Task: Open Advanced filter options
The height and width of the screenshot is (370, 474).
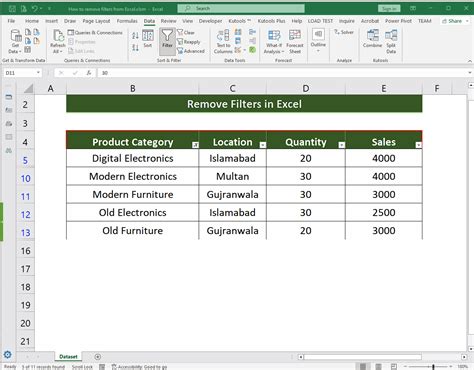Action: (191, 51)
